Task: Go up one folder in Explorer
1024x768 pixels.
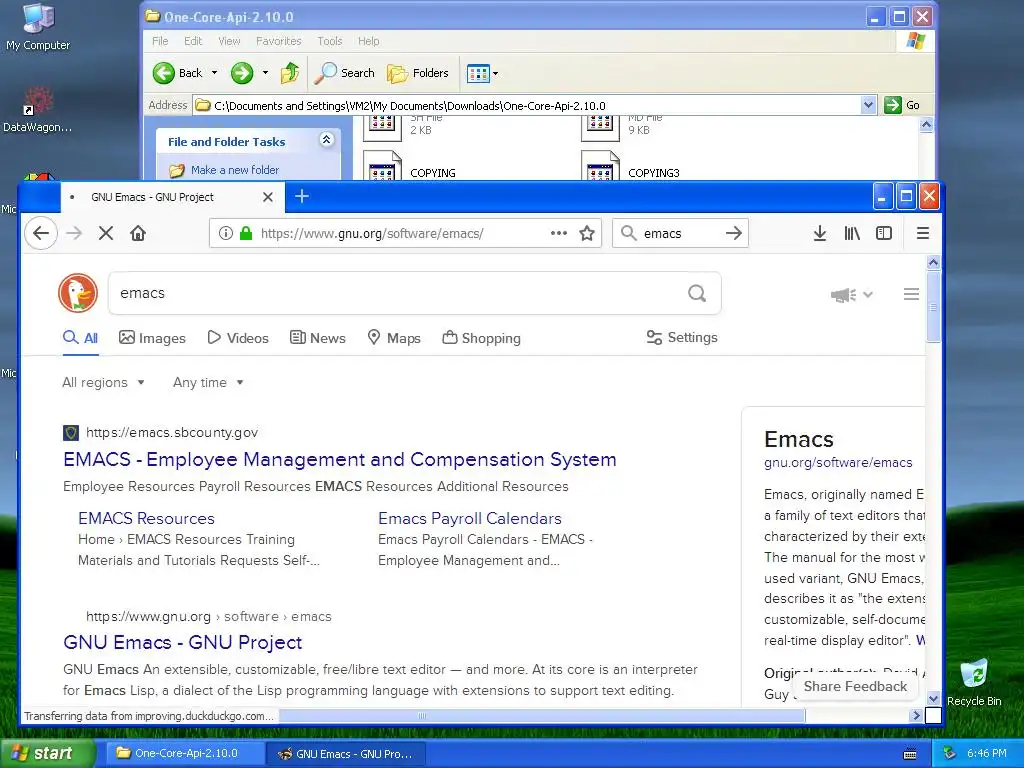Action: [290, 73]
